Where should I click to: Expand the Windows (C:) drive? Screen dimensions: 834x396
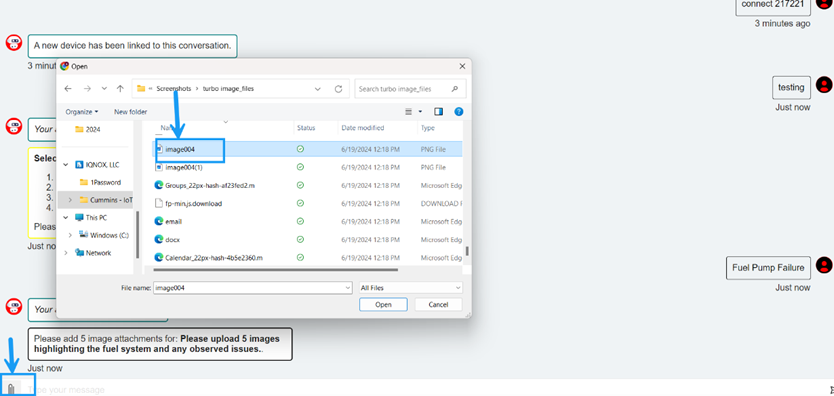click(70, 235)
